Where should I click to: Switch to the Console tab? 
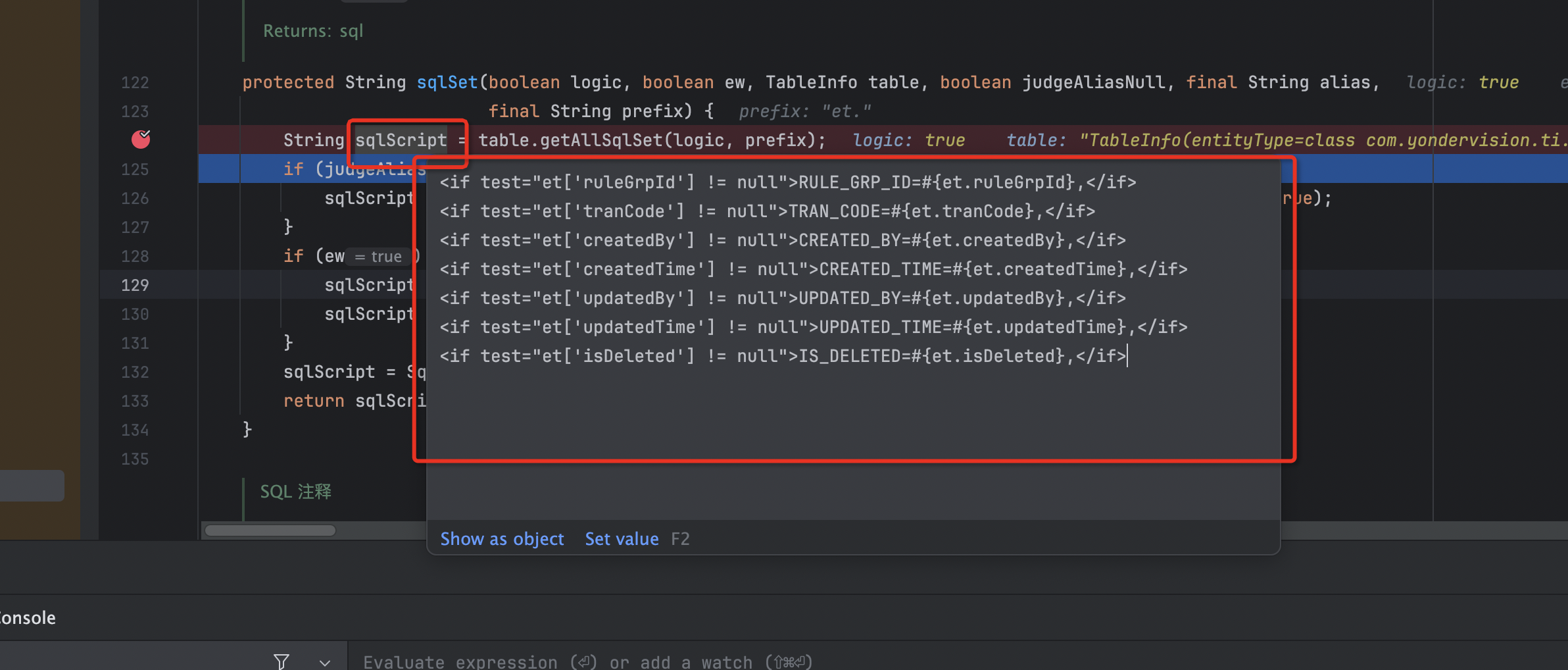point(28,618)
